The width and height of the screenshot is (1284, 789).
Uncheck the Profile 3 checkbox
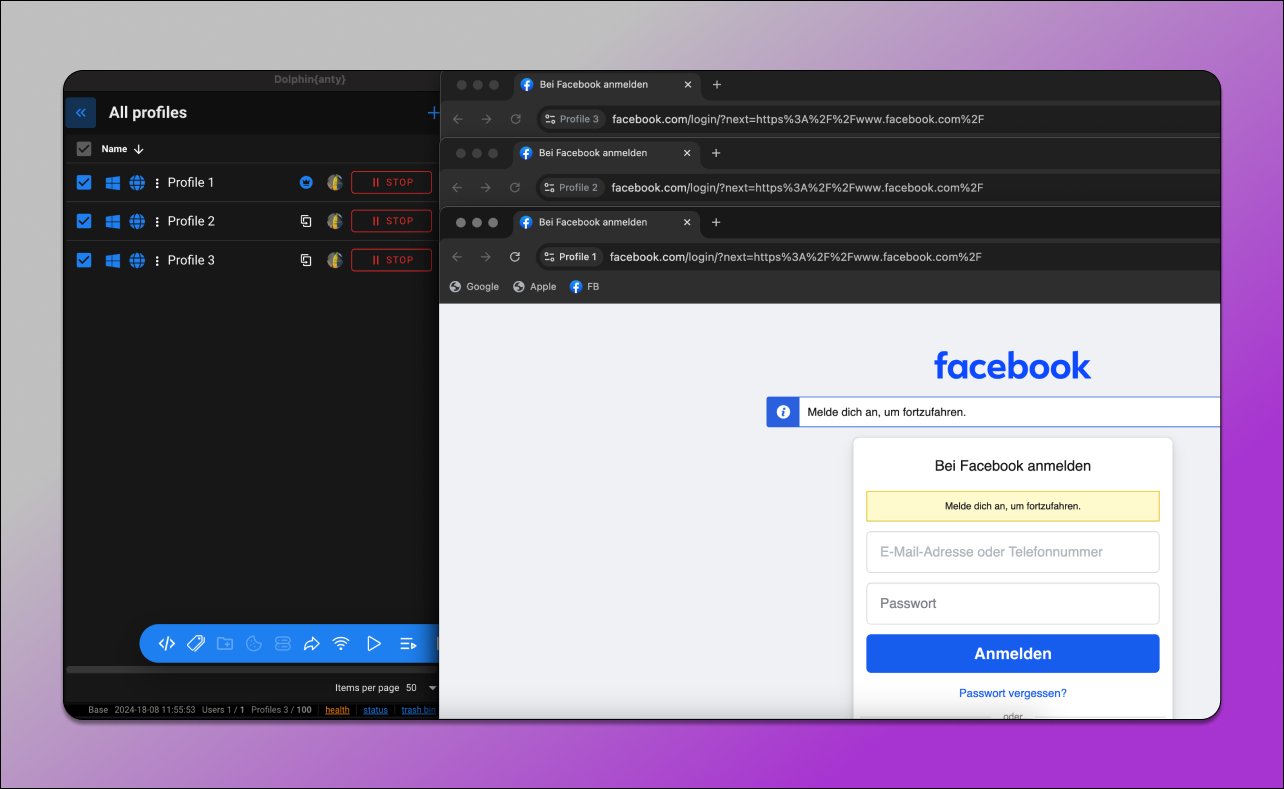pos(84,260)
